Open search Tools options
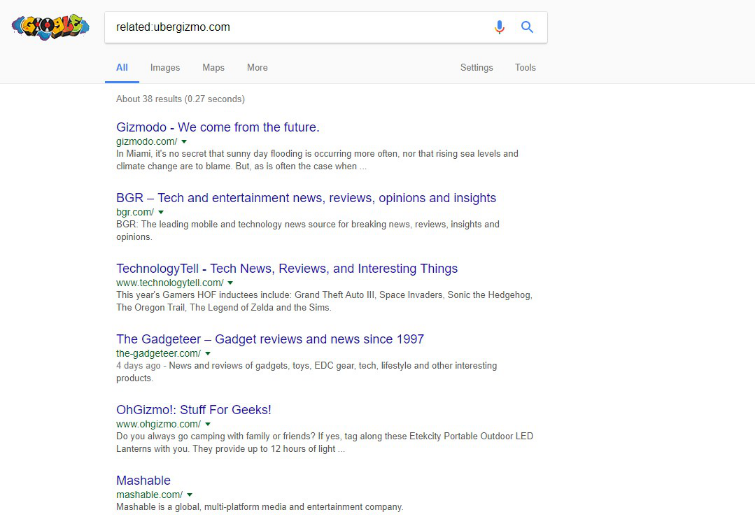 pyautogui.click(x=525, y=68)
